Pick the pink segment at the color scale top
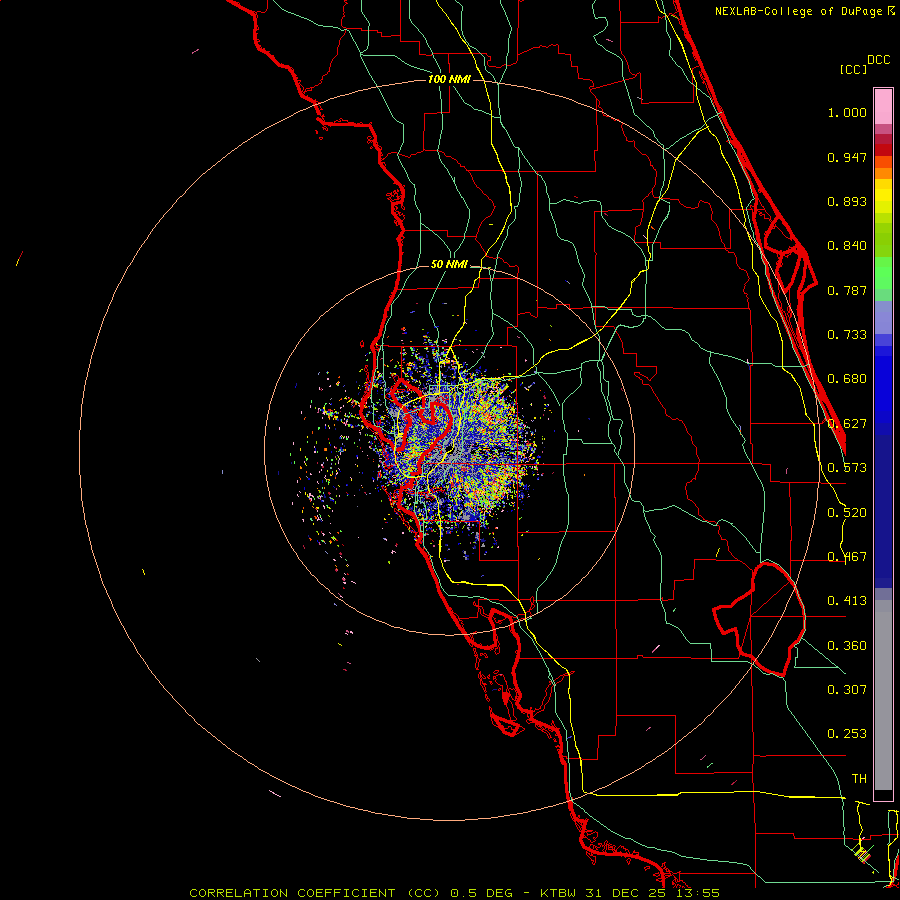The image size is (900, 900). (x=883, y=106)
